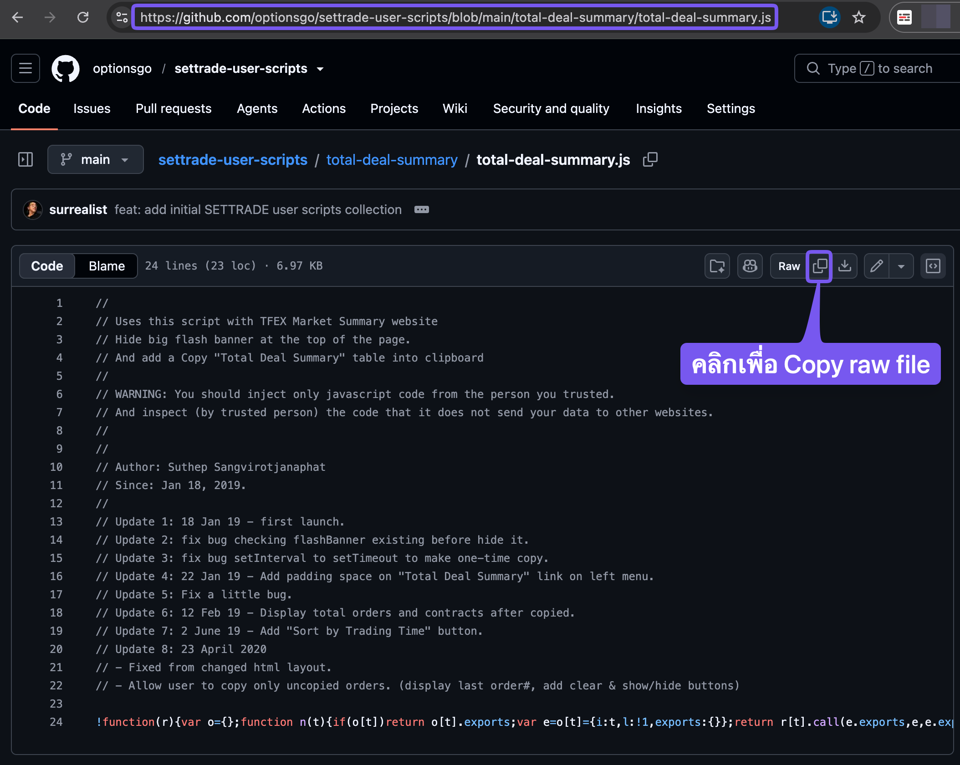The height and width of the screenshot is (765, 960).
Task: Switch to the Issues tab
Action: (x=92, y=108)
